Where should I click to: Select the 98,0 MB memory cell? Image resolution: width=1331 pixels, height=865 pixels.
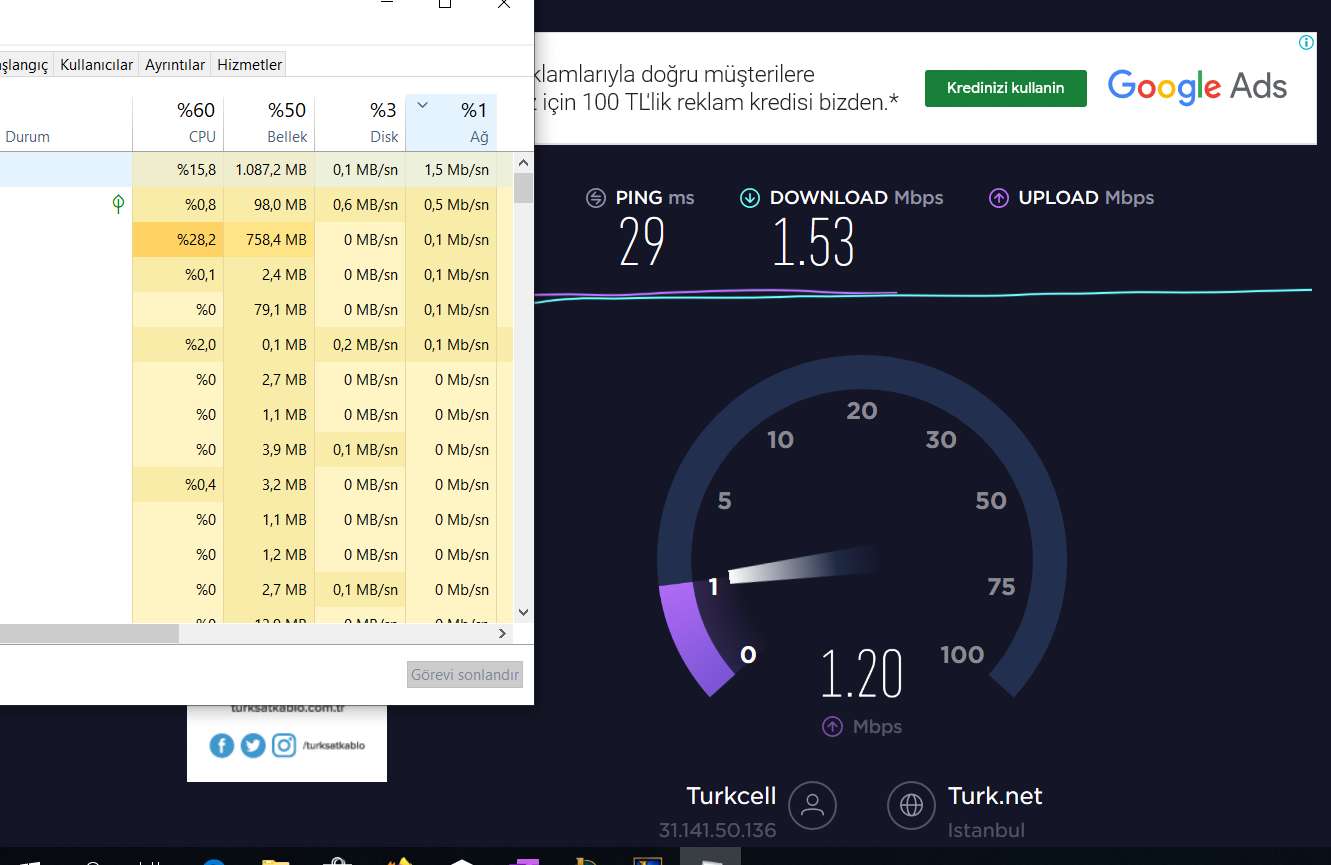click(269, 205)
